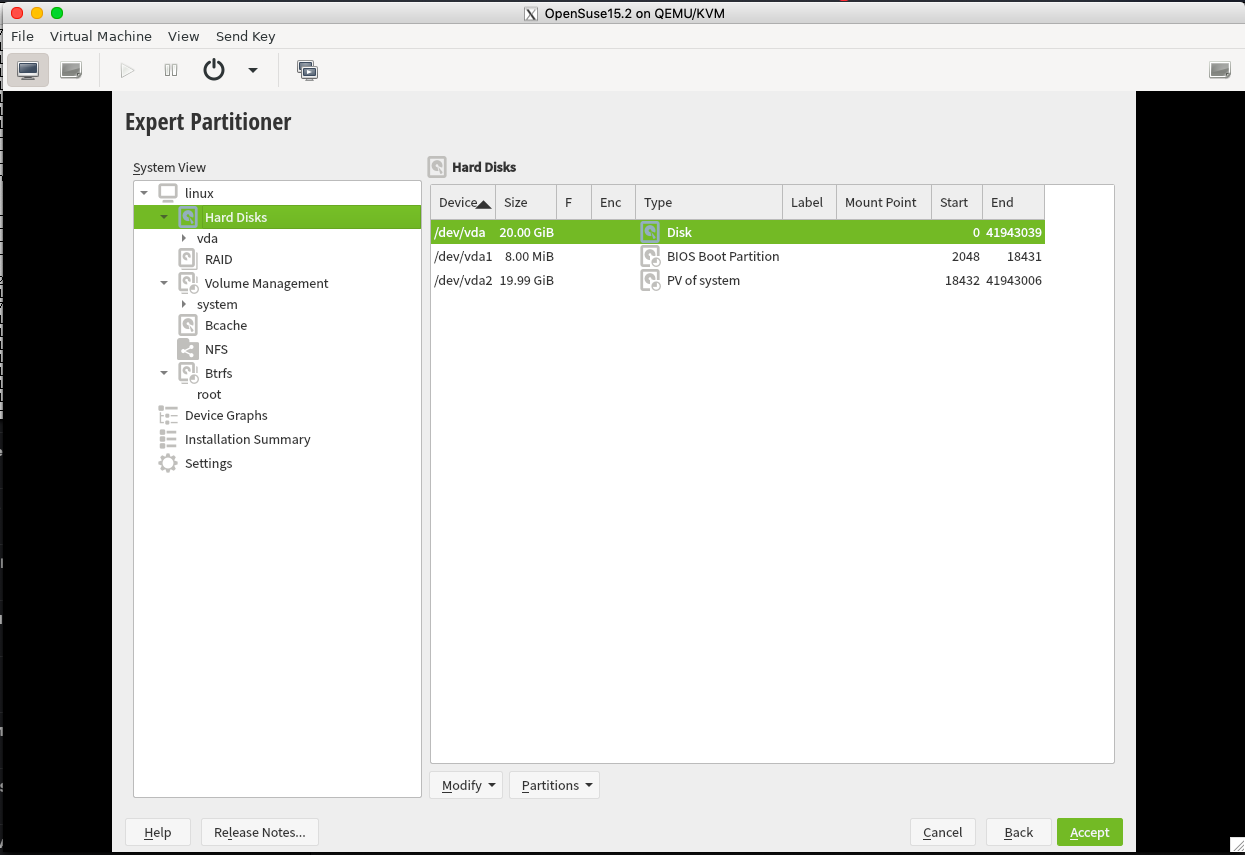The width and height of the screenshot is (1245, 855).
Task: Click the Settings gear icon
Action: 168,463
